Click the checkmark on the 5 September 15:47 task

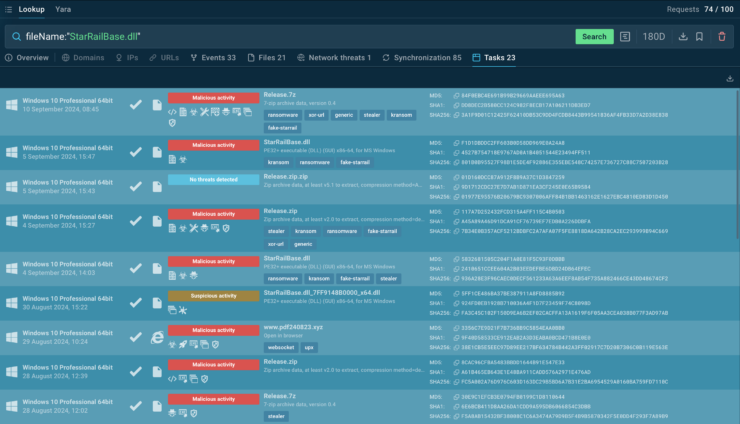[x=136, y=152]
